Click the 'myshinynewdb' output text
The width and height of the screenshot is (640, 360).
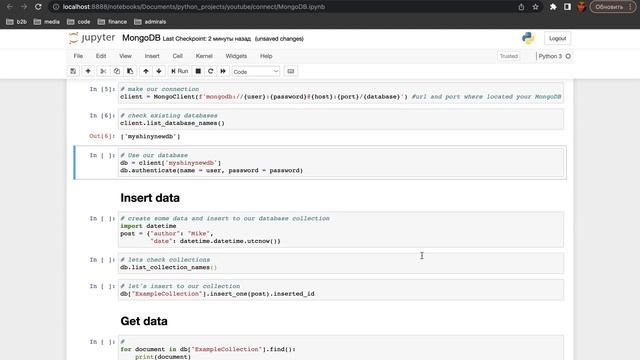click(x=150, y=136)
